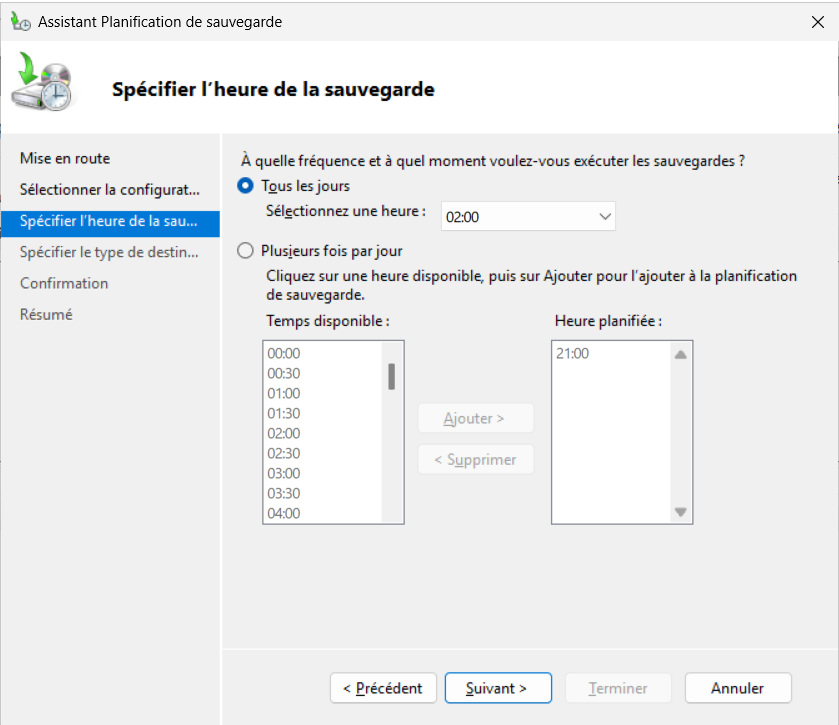Go to the 'Mise en route' step
This screenshot has height=725, width=839.
point(65,158)
